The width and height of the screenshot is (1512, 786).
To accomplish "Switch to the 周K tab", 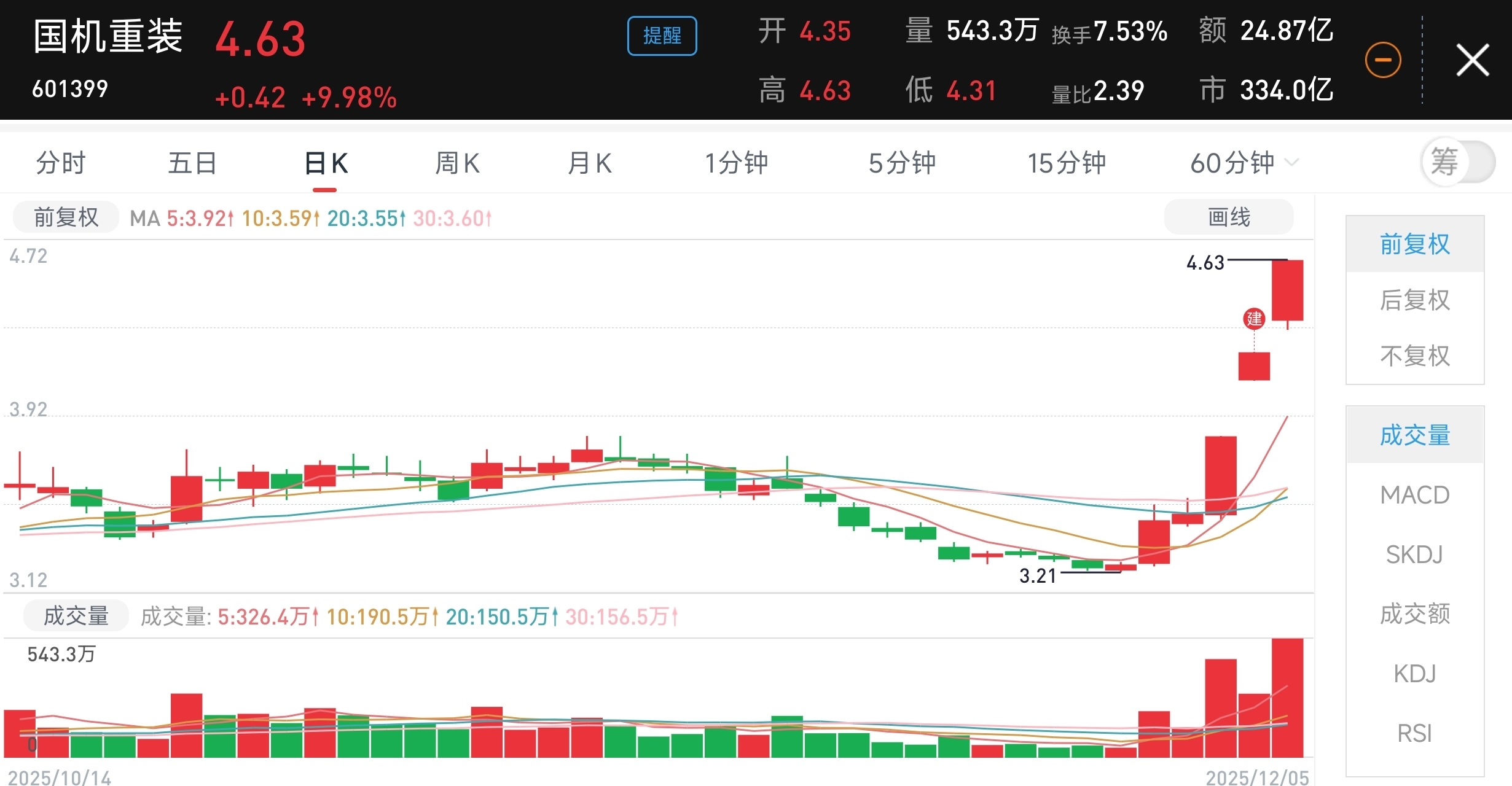I will click(457, 163).
